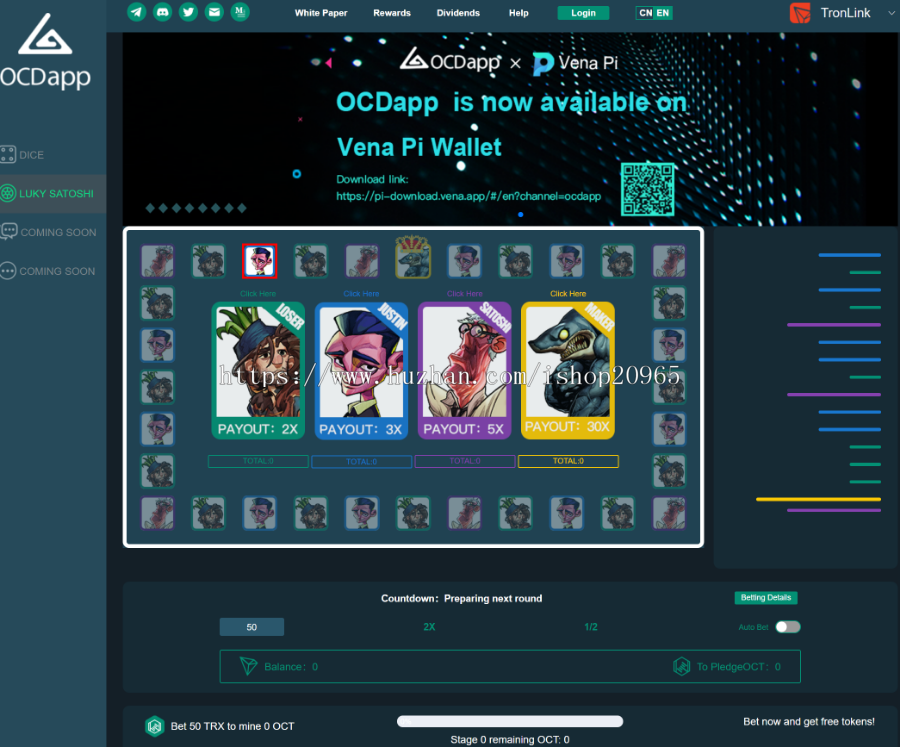Click 'Bet now and get free tokens!' text
Image resolution: width=900 pixels, height=747 pixels.
point(809,722)
